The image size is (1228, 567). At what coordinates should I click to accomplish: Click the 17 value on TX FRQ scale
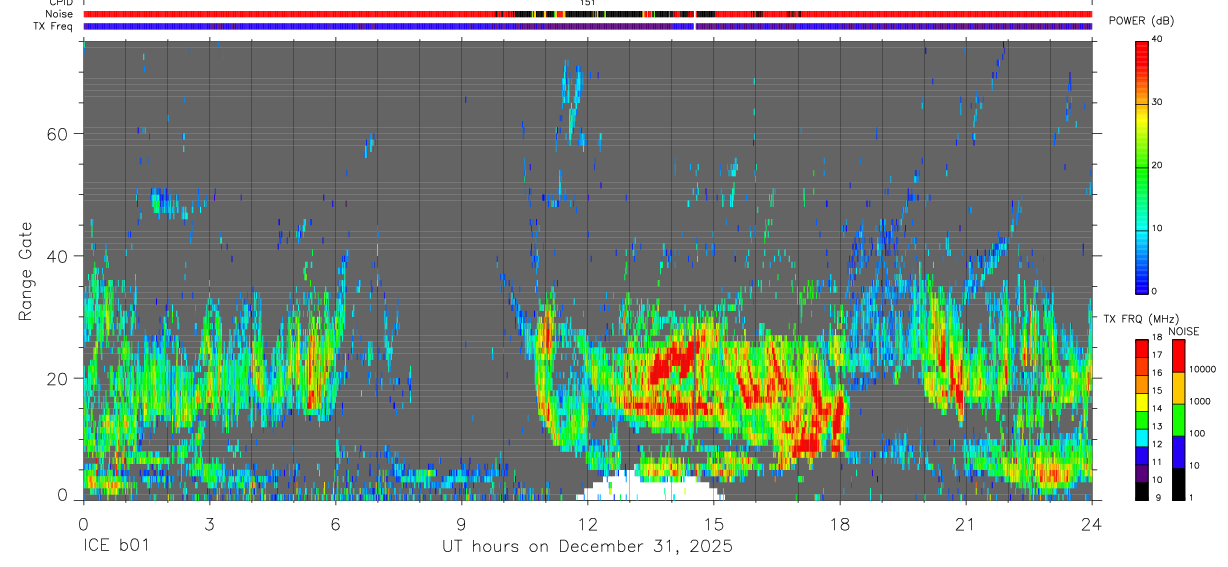pyautogui.click(x=1157, y=355)
